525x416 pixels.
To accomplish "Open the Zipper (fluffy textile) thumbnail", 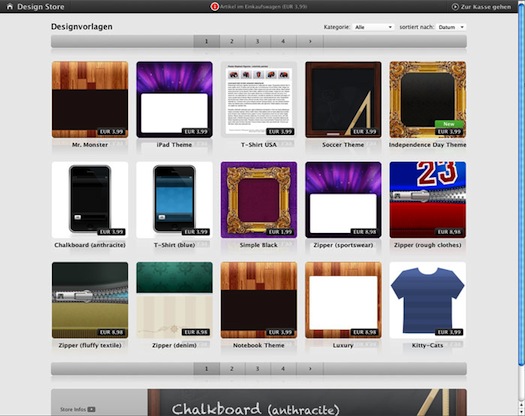I will coord(90,300).
